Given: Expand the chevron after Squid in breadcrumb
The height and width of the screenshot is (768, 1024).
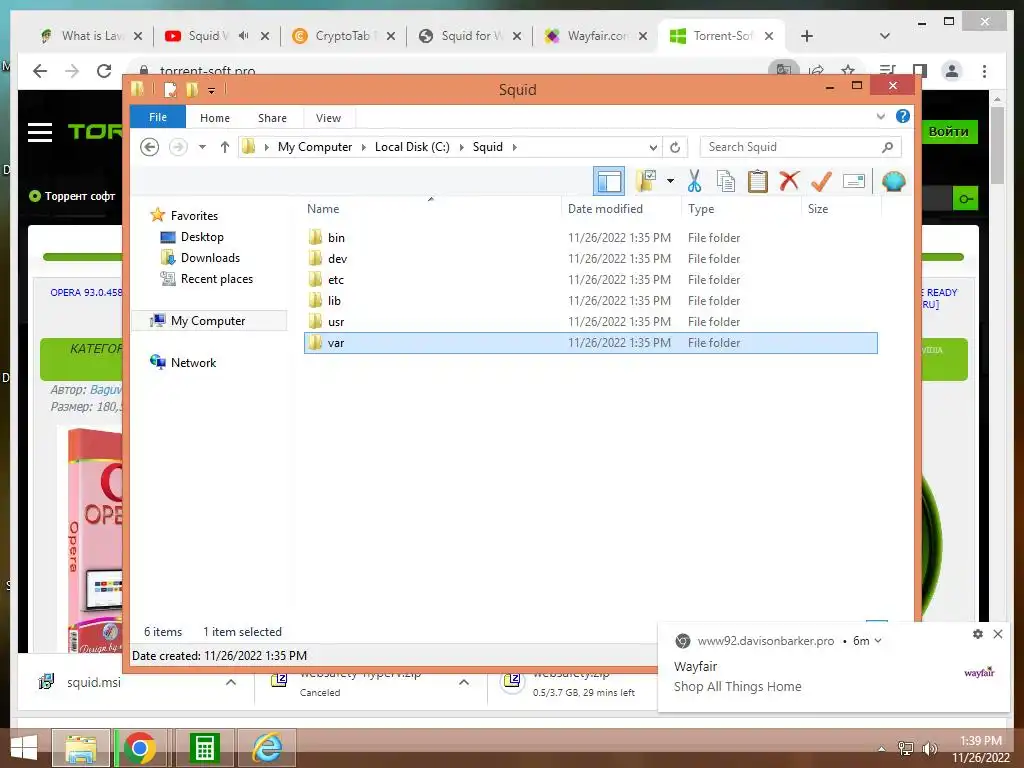Looking at the screenshot, I should (x=515, y=147).
